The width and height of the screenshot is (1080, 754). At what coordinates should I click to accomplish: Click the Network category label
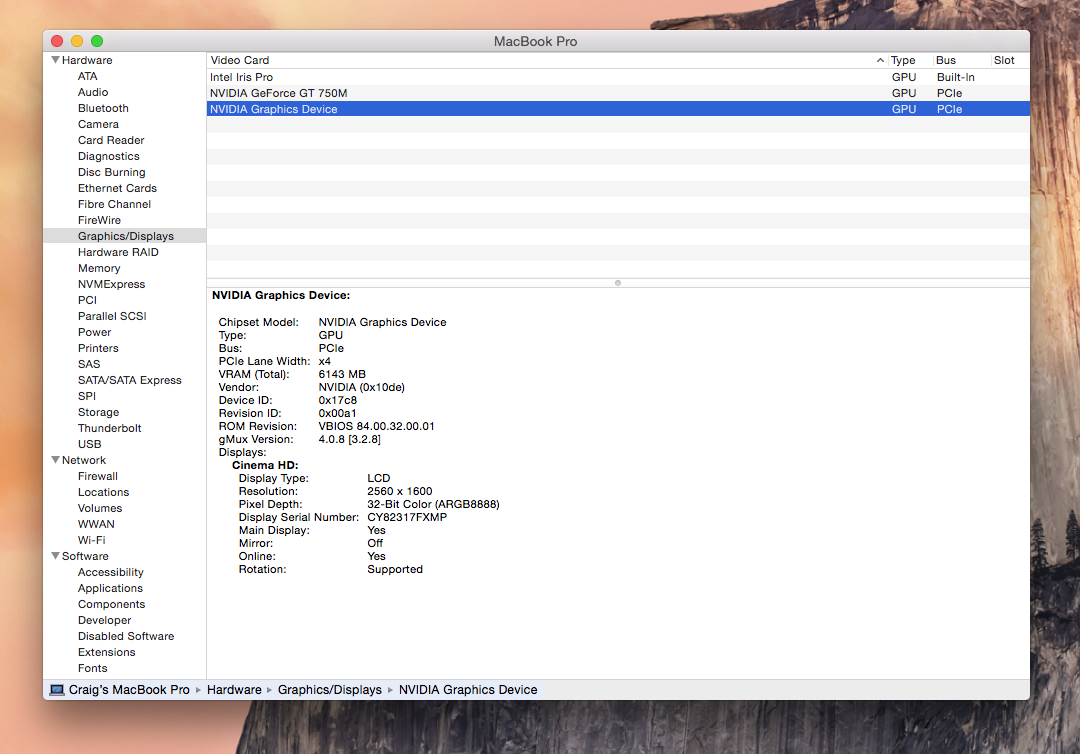84,460
